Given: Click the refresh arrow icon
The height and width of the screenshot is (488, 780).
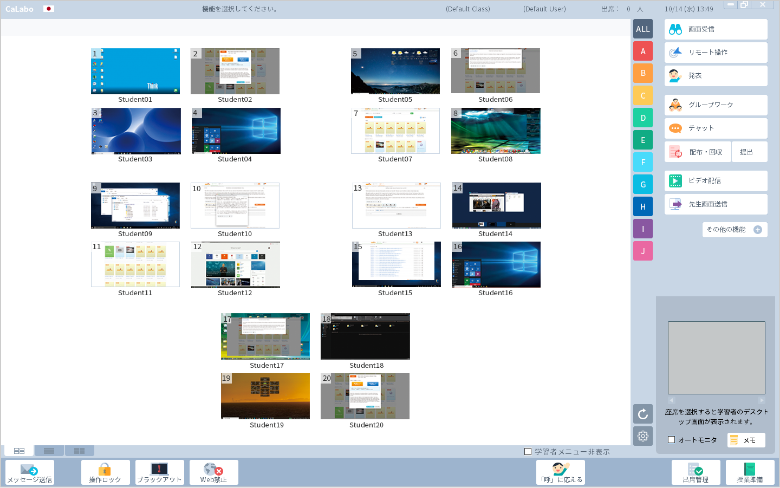Looking at the screenshot, I should pos(643,414).
